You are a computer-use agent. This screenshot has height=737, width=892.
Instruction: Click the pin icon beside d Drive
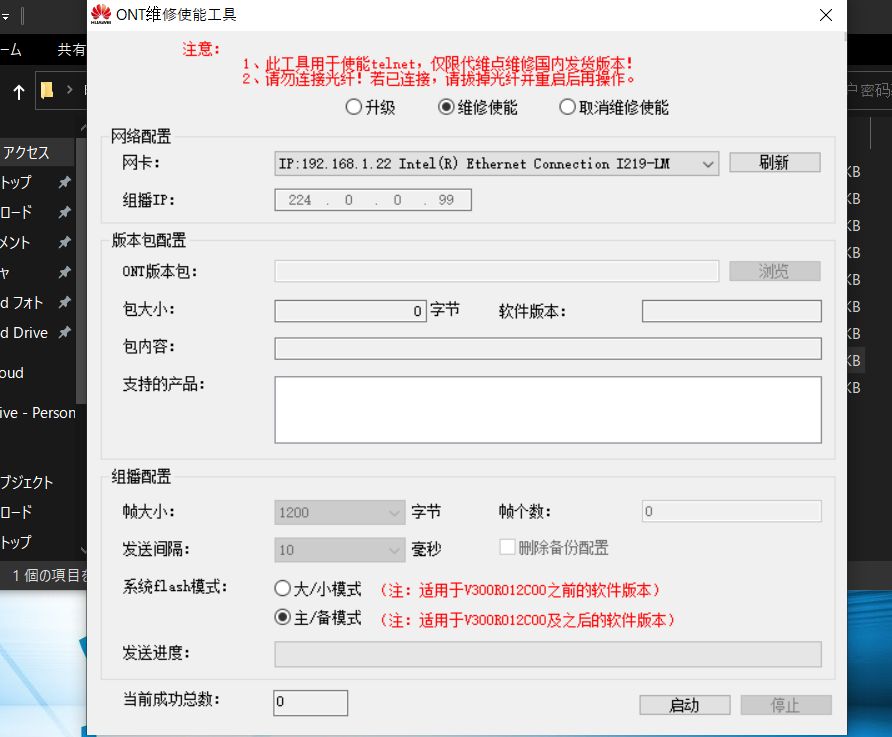[64, 333]
